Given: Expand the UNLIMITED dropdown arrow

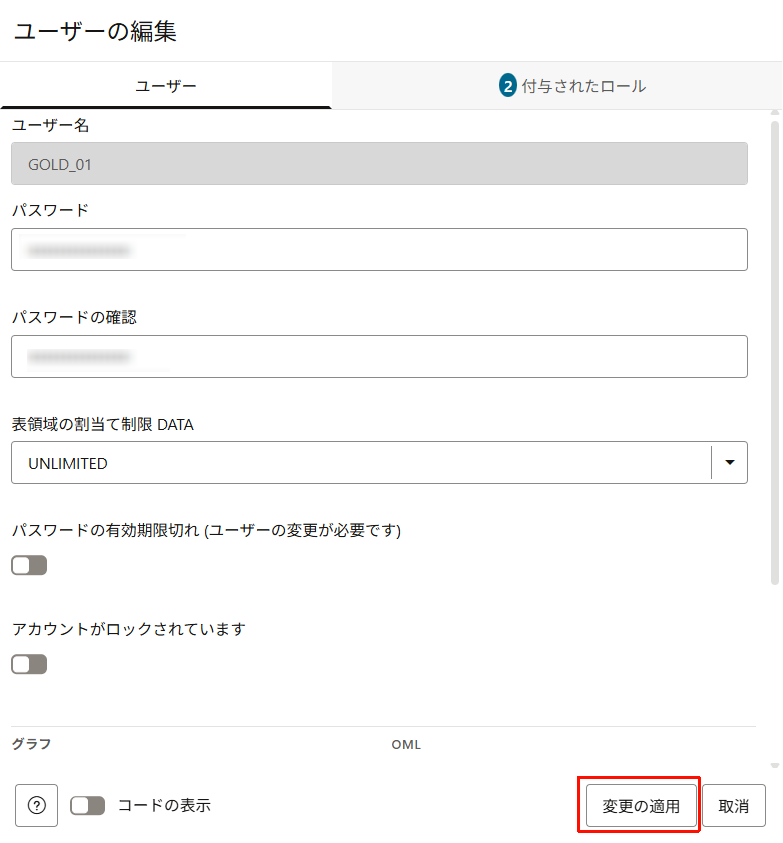Looking at the screenshot, I should coord(730,462).
